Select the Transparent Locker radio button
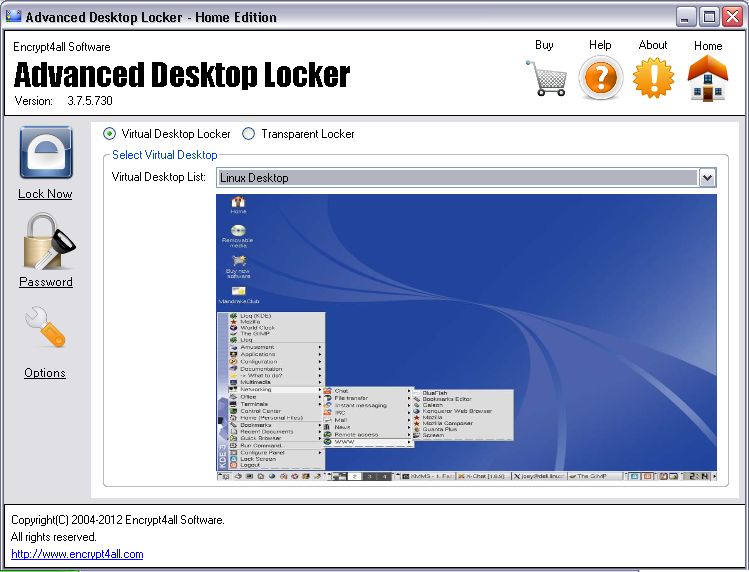749x572 pixels. [248, 134]
